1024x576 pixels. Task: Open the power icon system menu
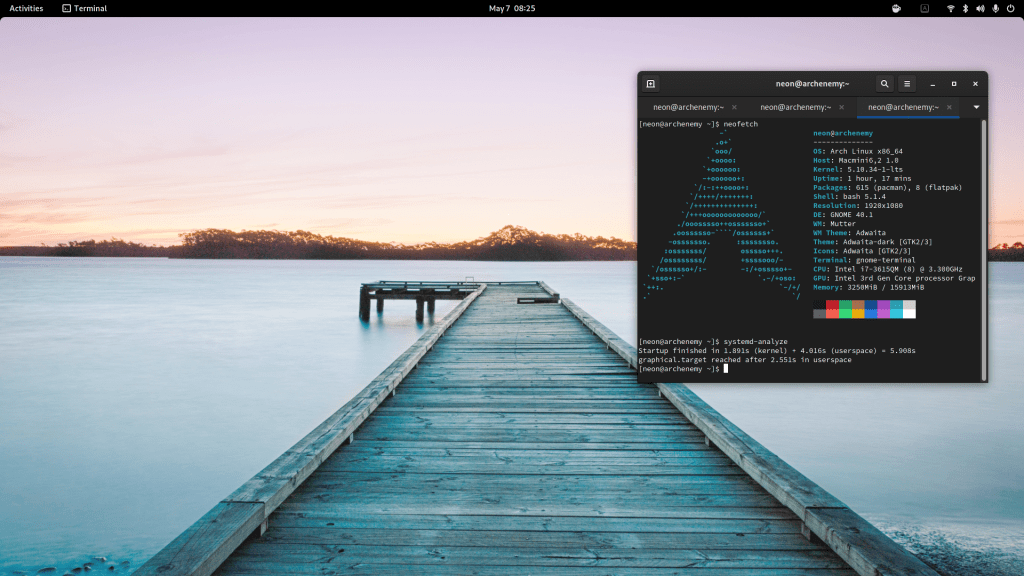pos(1010,8)
